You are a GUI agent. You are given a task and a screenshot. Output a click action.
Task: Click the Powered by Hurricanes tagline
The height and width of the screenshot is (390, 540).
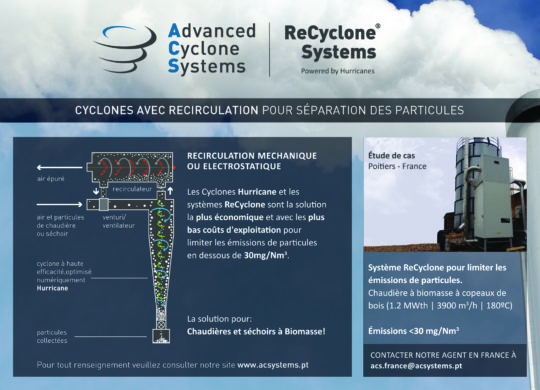pyautogui.click(x=338, y=71)
